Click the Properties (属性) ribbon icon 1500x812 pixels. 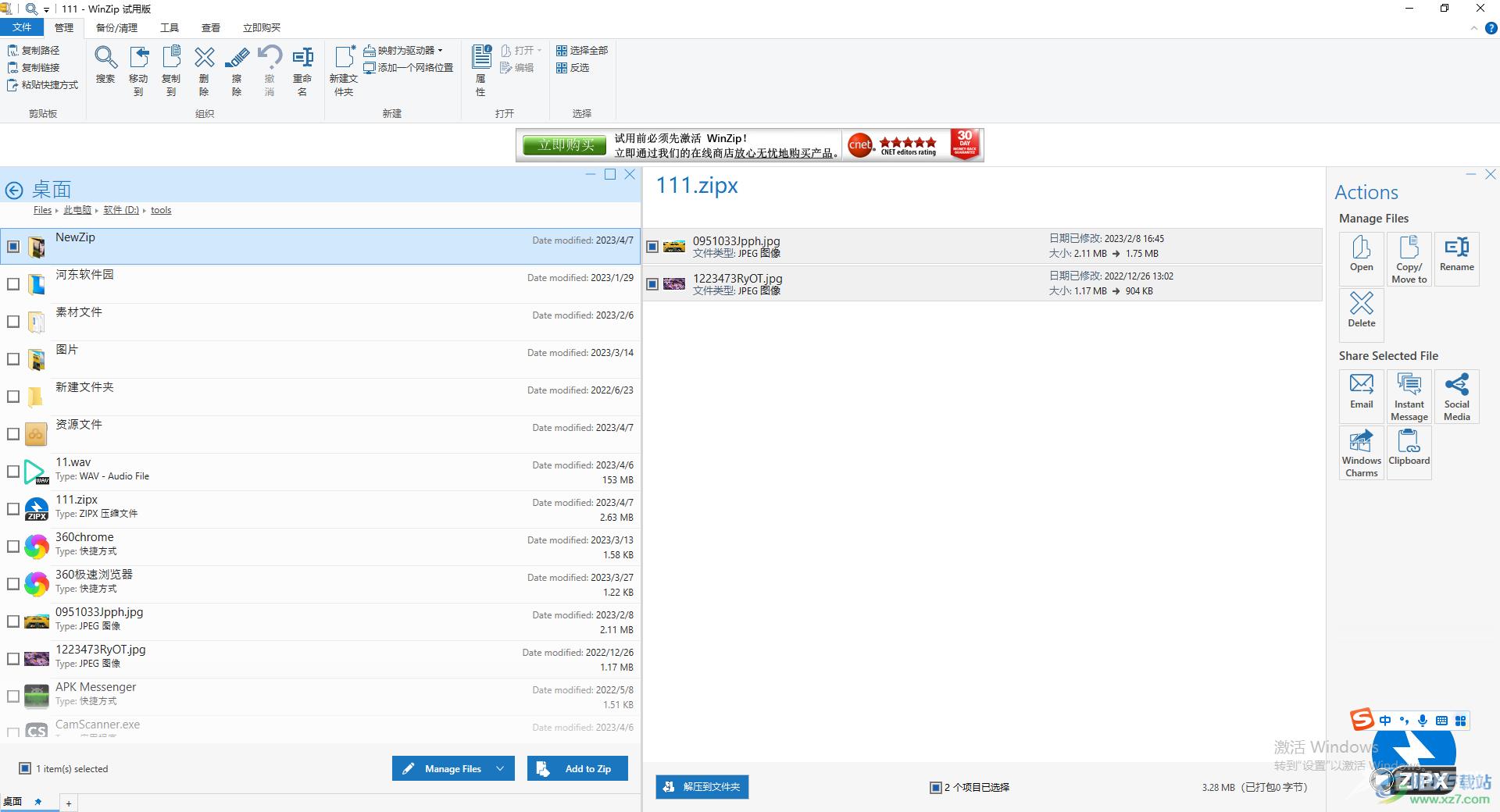(x=481, y=70)
